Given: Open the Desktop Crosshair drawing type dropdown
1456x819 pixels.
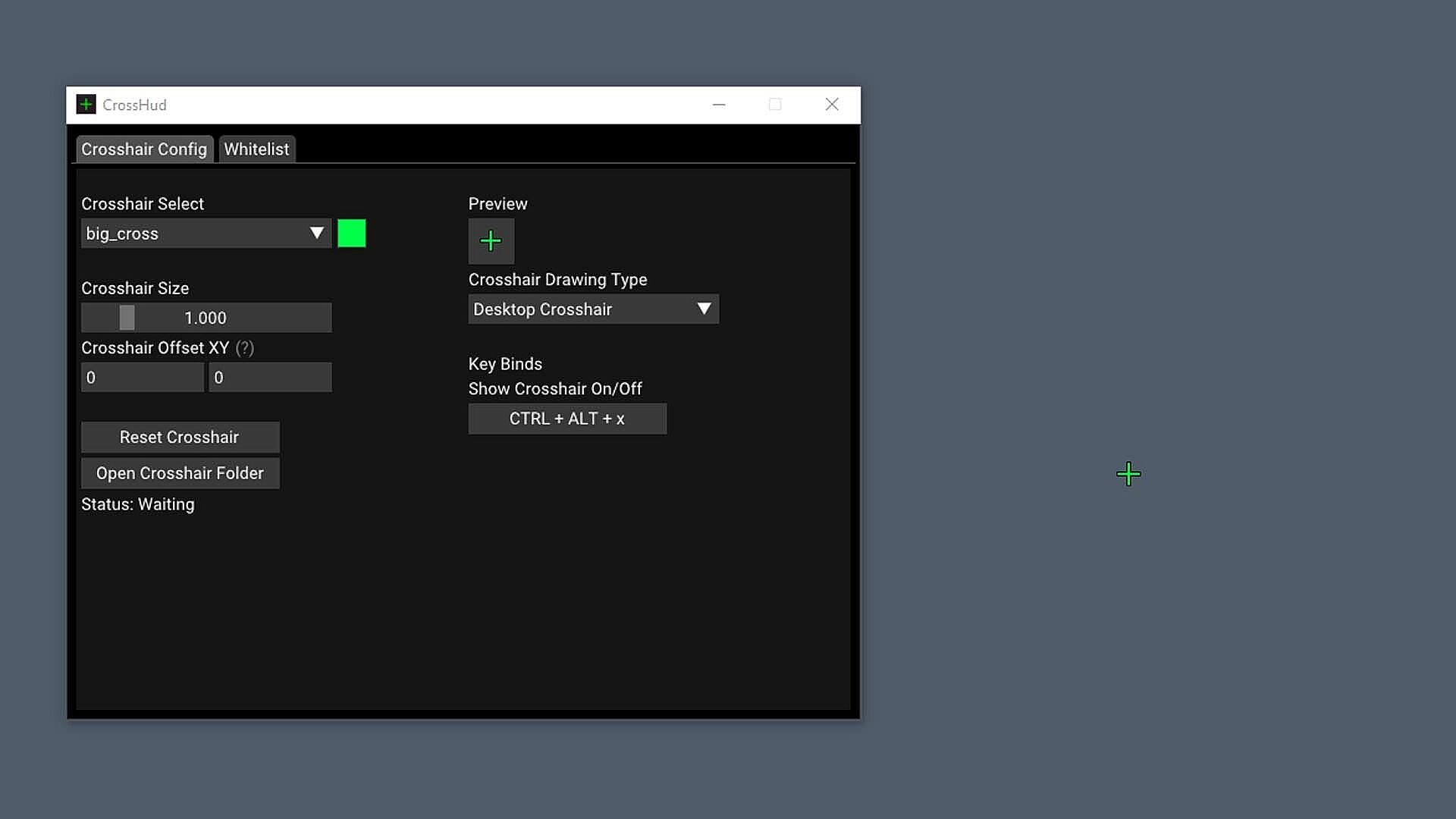Looking at the screenshot, I should point(584,309).
